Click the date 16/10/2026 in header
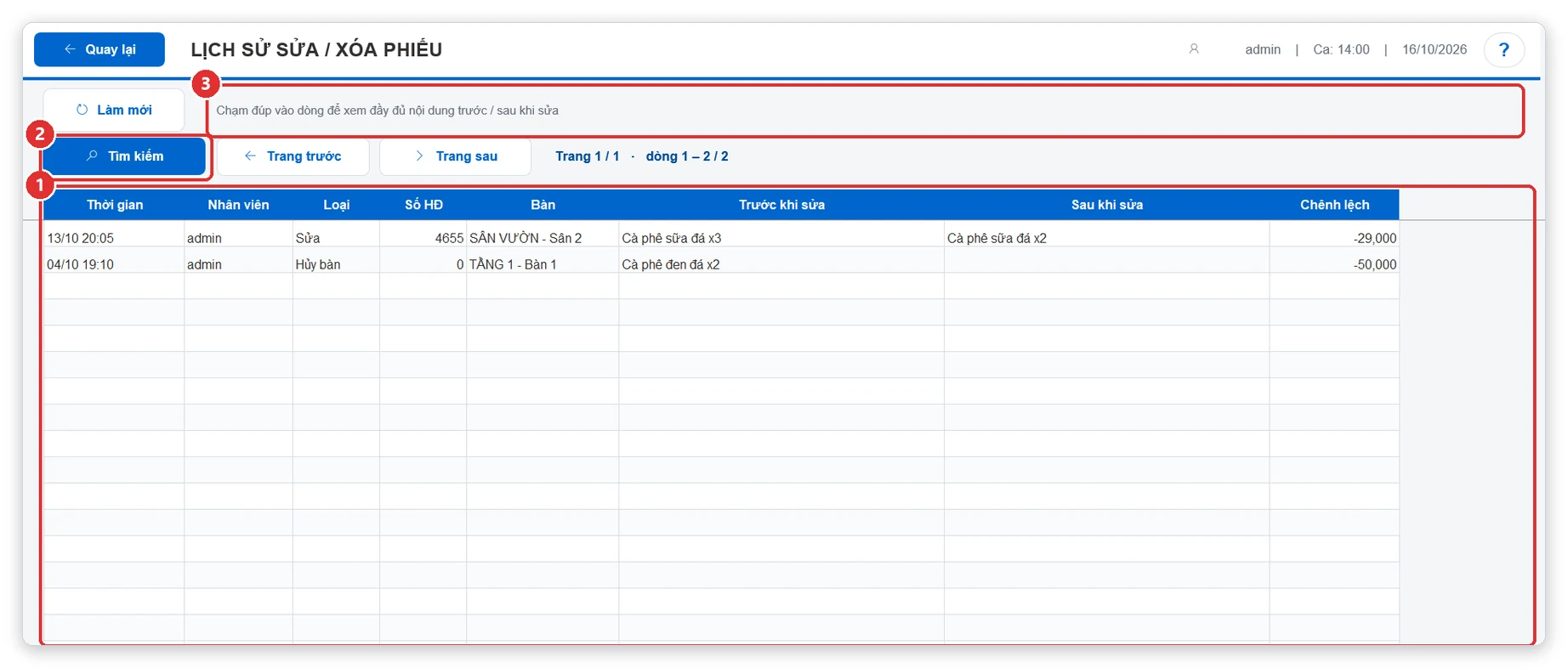1568x668 pixels. click(x=1434, y=49)
